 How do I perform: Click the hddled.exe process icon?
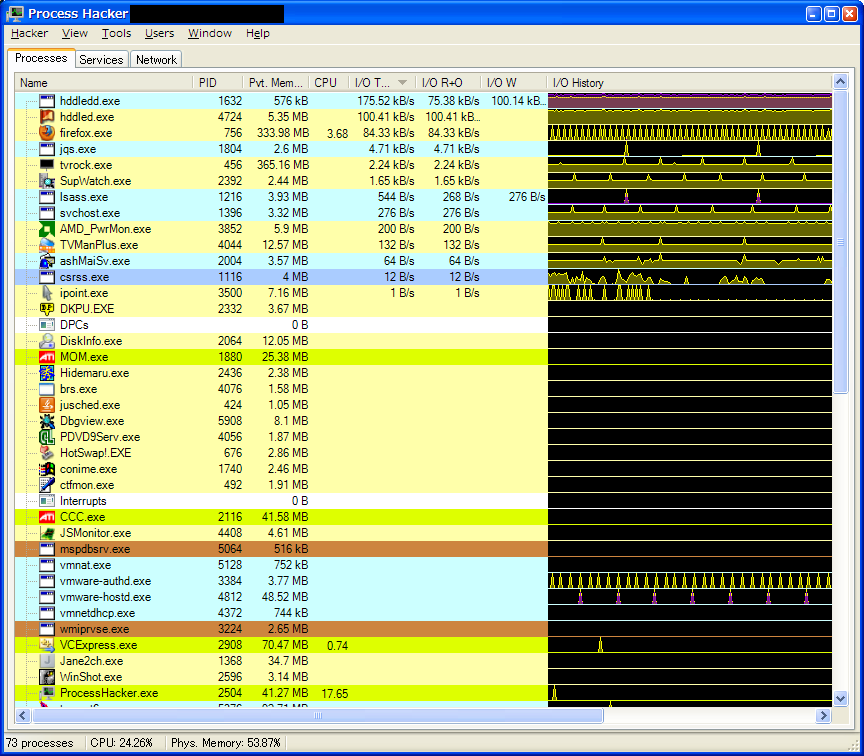point(47,117)
